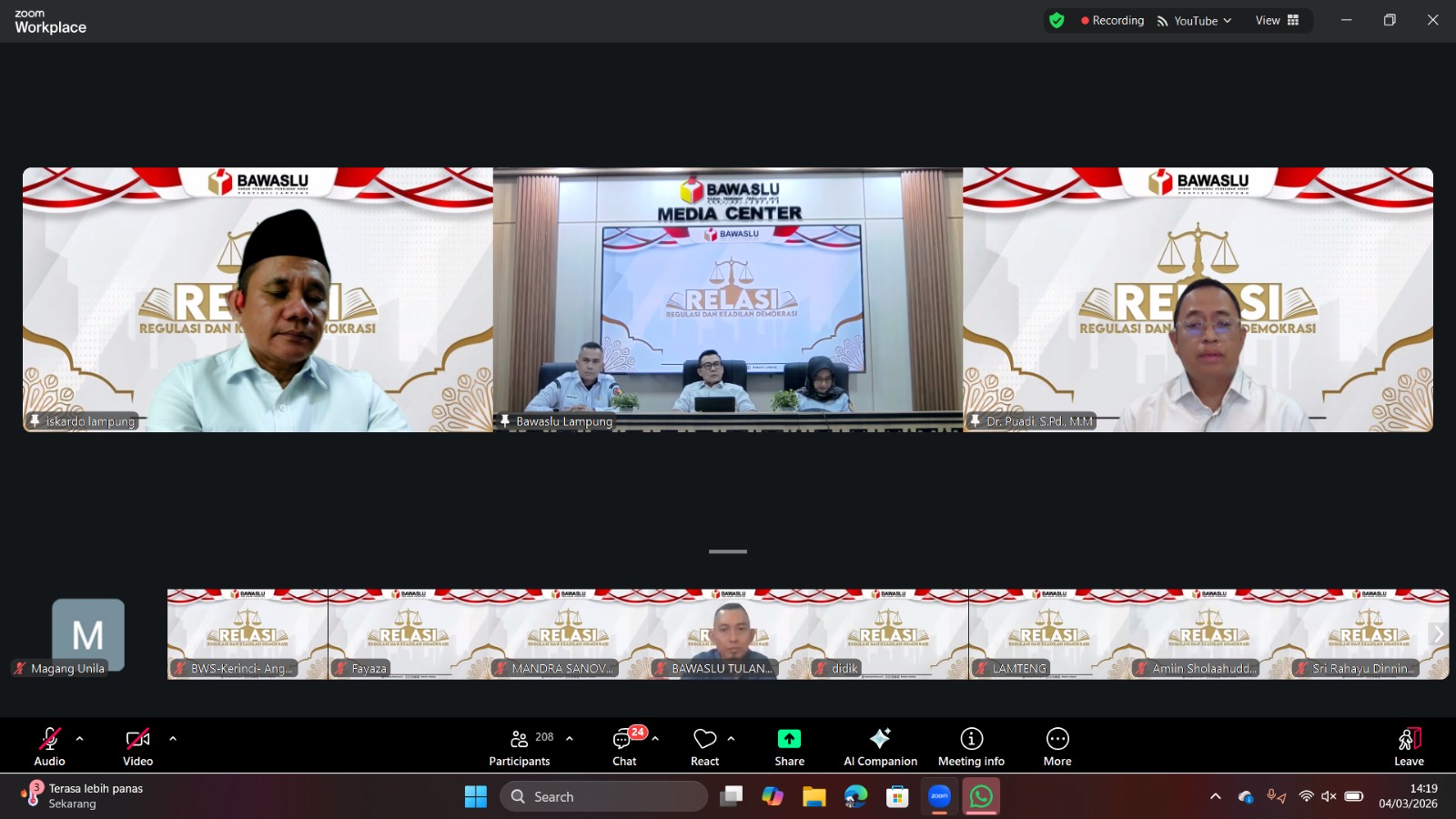Start camera with the Video button
The image size is (1456, 819).
pyautogui.click(x=137, y=746)
